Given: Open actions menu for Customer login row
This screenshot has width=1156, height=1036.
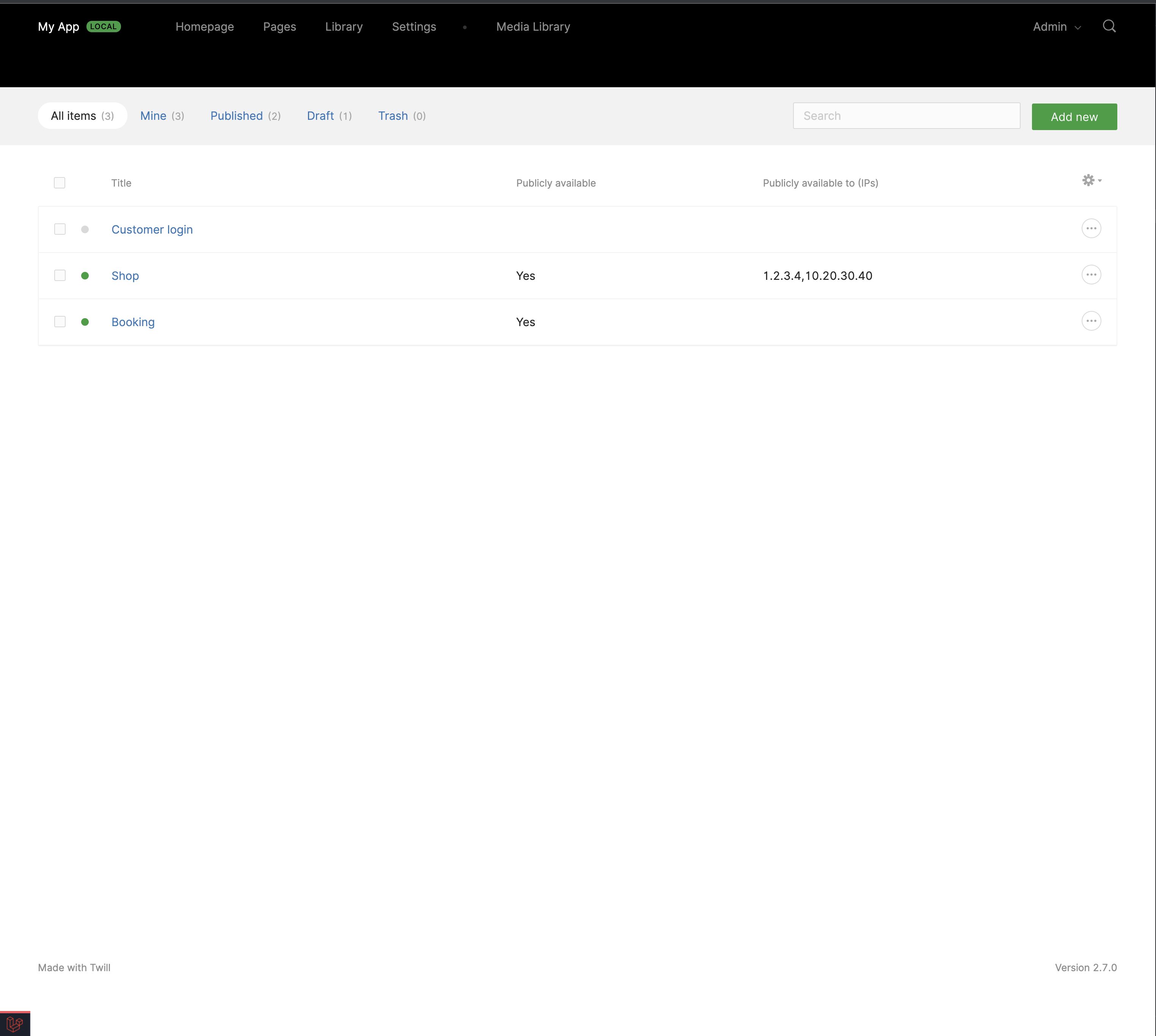Looking at the screenshot, I should tap(1090, 229).
